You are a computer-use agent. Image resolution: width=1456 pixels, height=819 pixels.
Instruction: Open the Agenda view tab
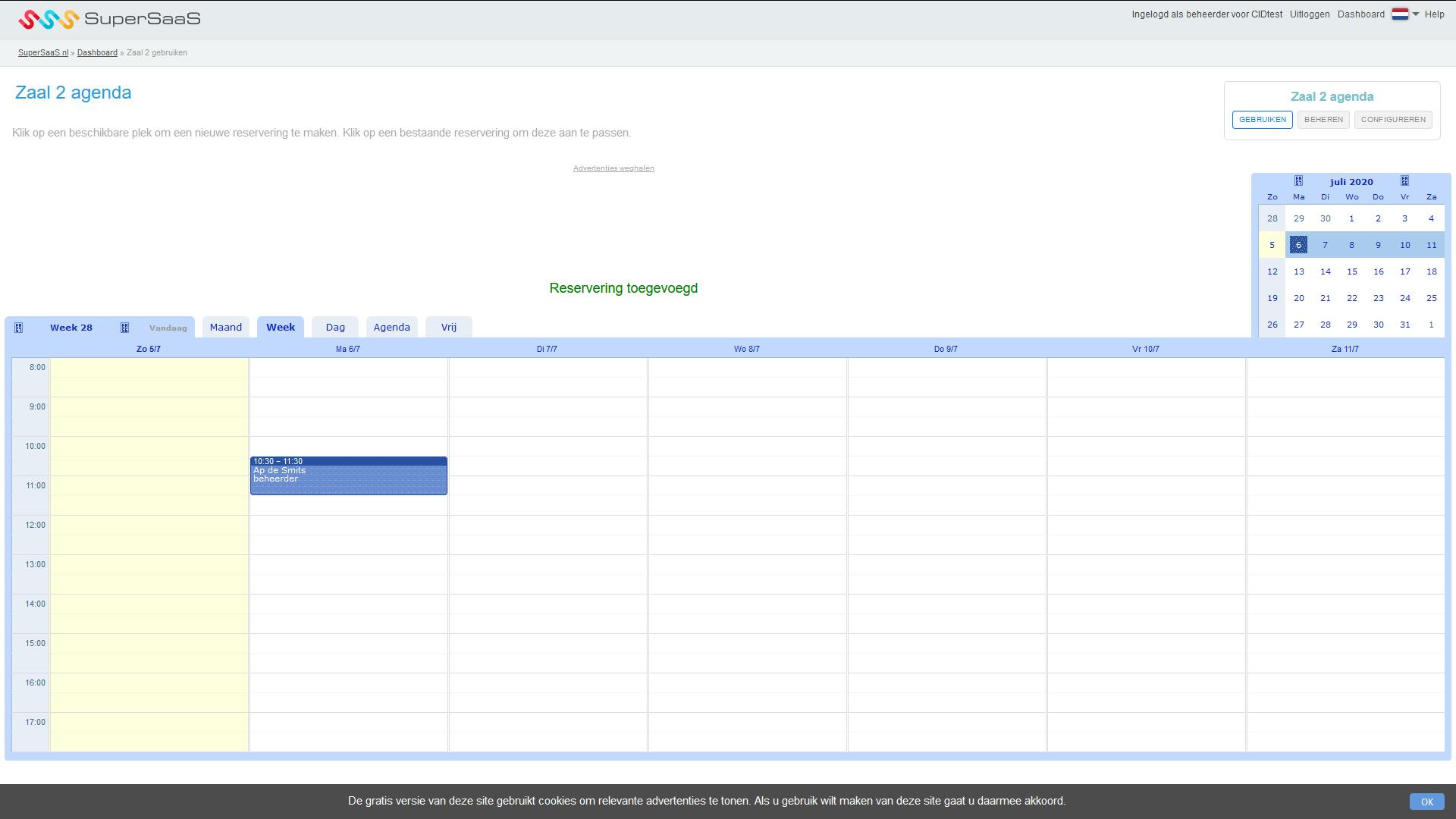coord(391,328)
